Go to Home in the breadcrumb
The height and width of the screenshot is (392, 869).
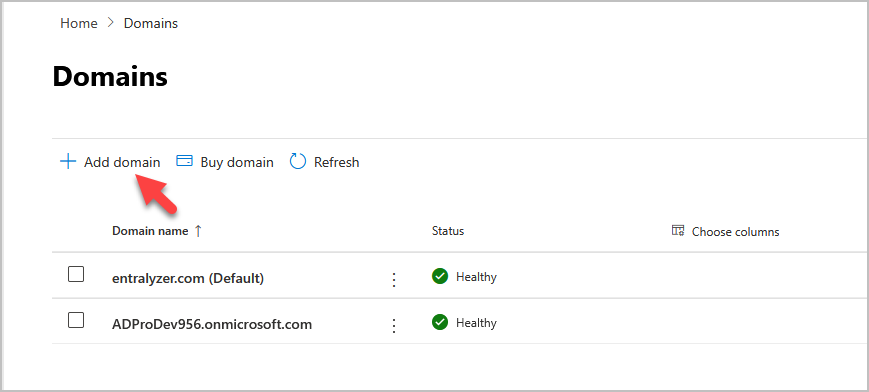pos(79,23)
